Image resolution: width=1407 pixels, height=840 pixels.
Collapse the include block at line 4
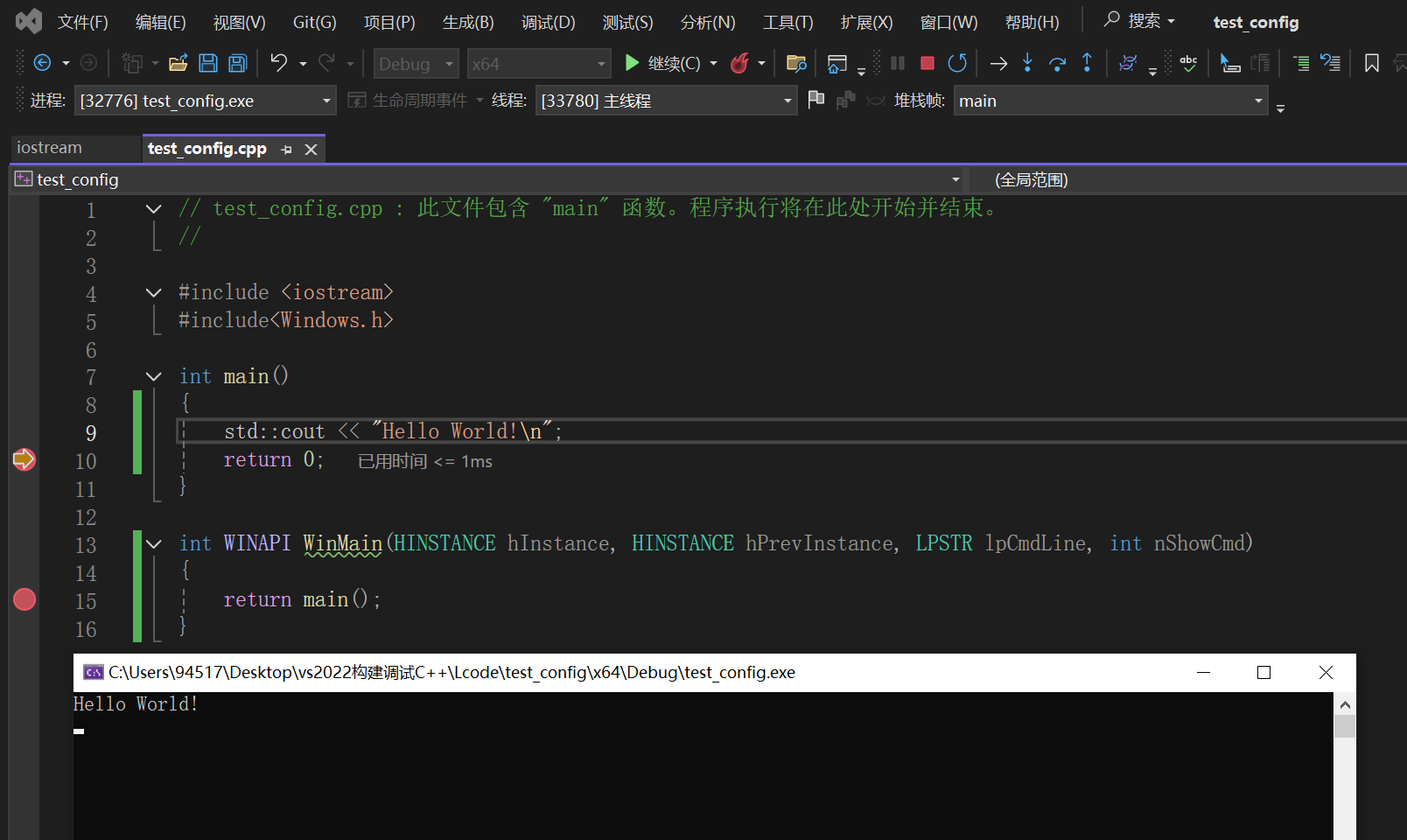(x=154, y=292)
